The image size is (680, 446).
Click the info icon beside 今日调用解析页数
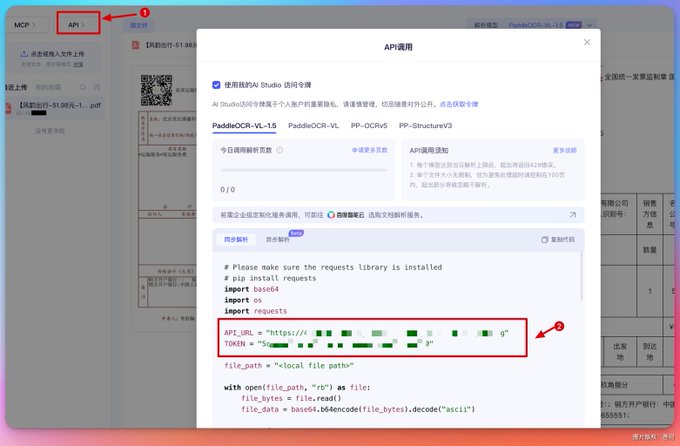280,150
